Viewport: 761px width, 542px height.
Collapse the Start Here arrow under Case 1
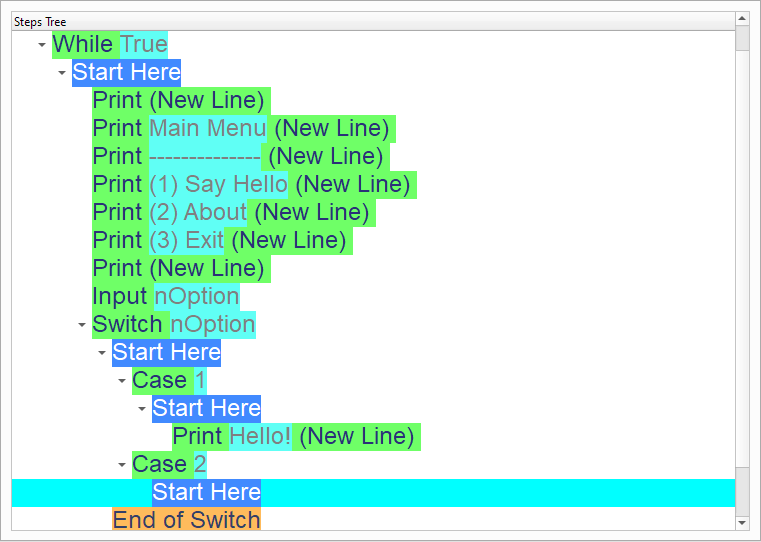(x=141, y=409)
